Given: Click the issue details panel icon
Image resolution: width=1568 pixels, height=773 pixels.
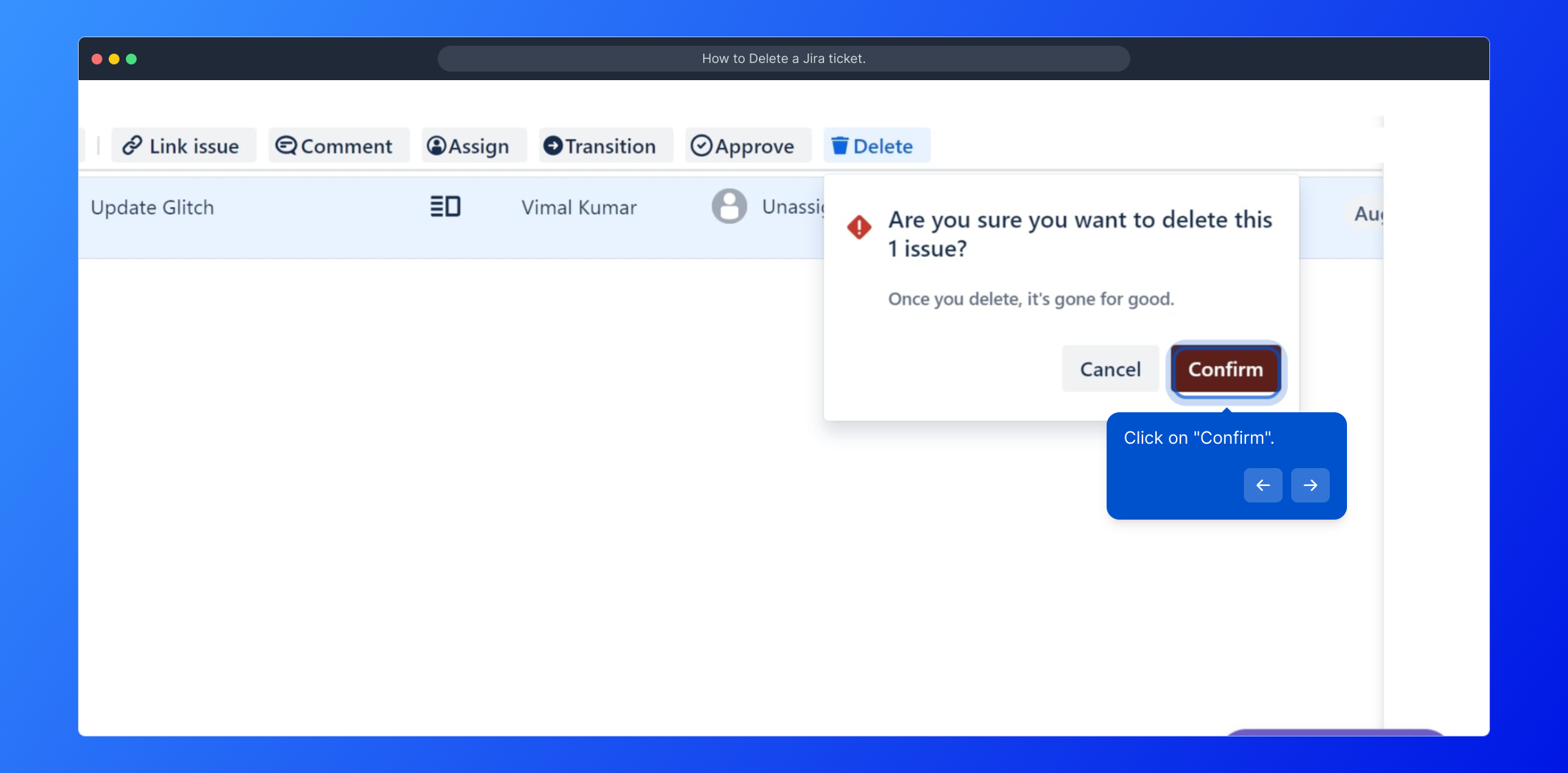Looking at the screenshot, I should [445, 207].
